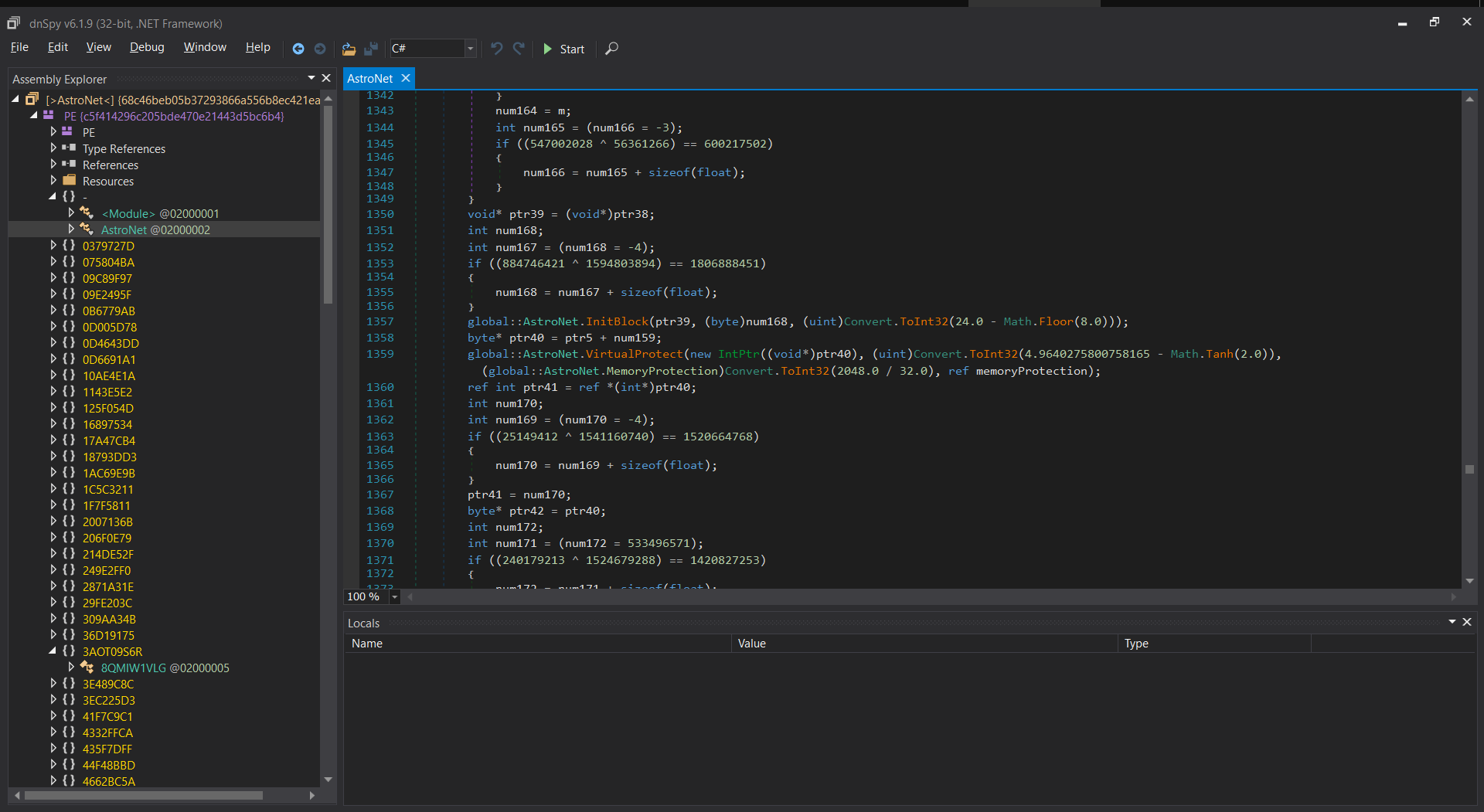Viewport: 1484px width, 812px height.
Task: Click the Navigate Backward arrow icon
Action: [x=298, y=49]
